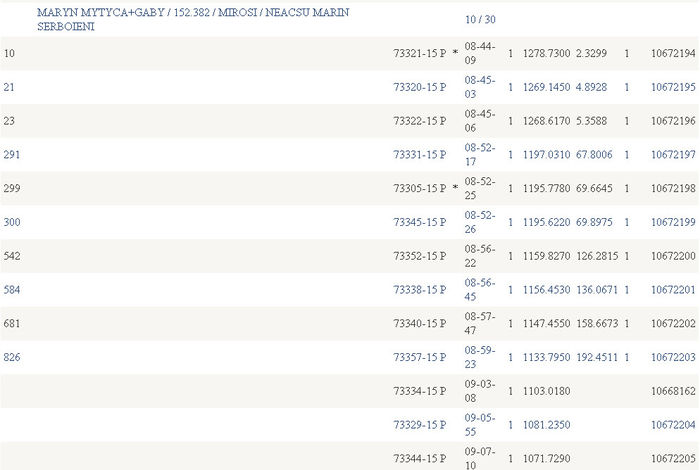Image resolution: width=700 pixels, height=470 pixels.
Task: Select ring number 73331-15 P
Action: 419,155
